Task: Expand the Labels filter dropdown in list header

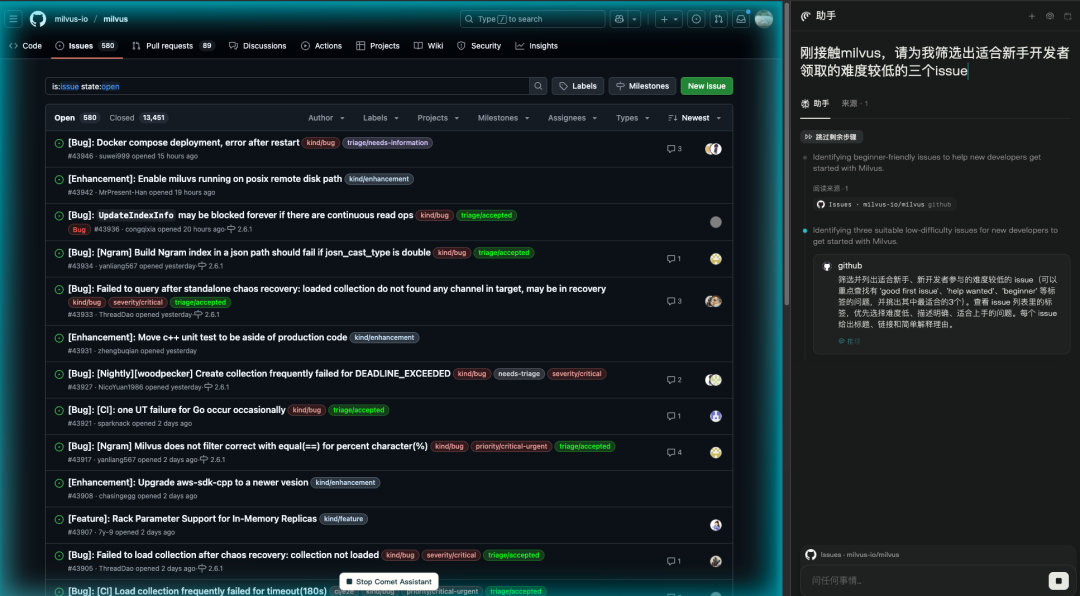Action: pos(381,118)
